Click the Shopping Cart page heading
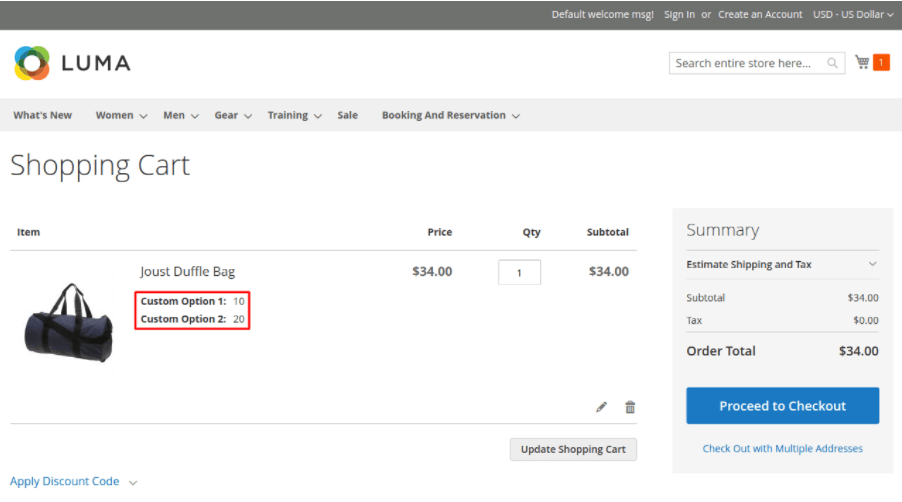This screenshot has width=902, height=502. click(x=100, y=166)
